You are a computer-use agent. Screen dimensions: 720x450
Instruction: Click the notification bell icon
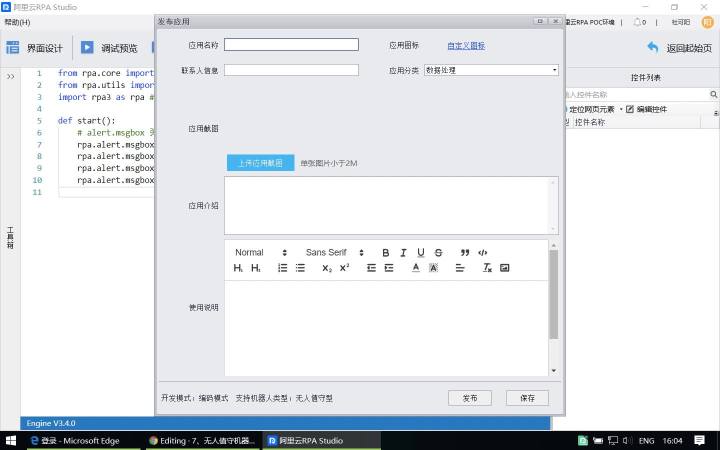(x=637, y=22)
